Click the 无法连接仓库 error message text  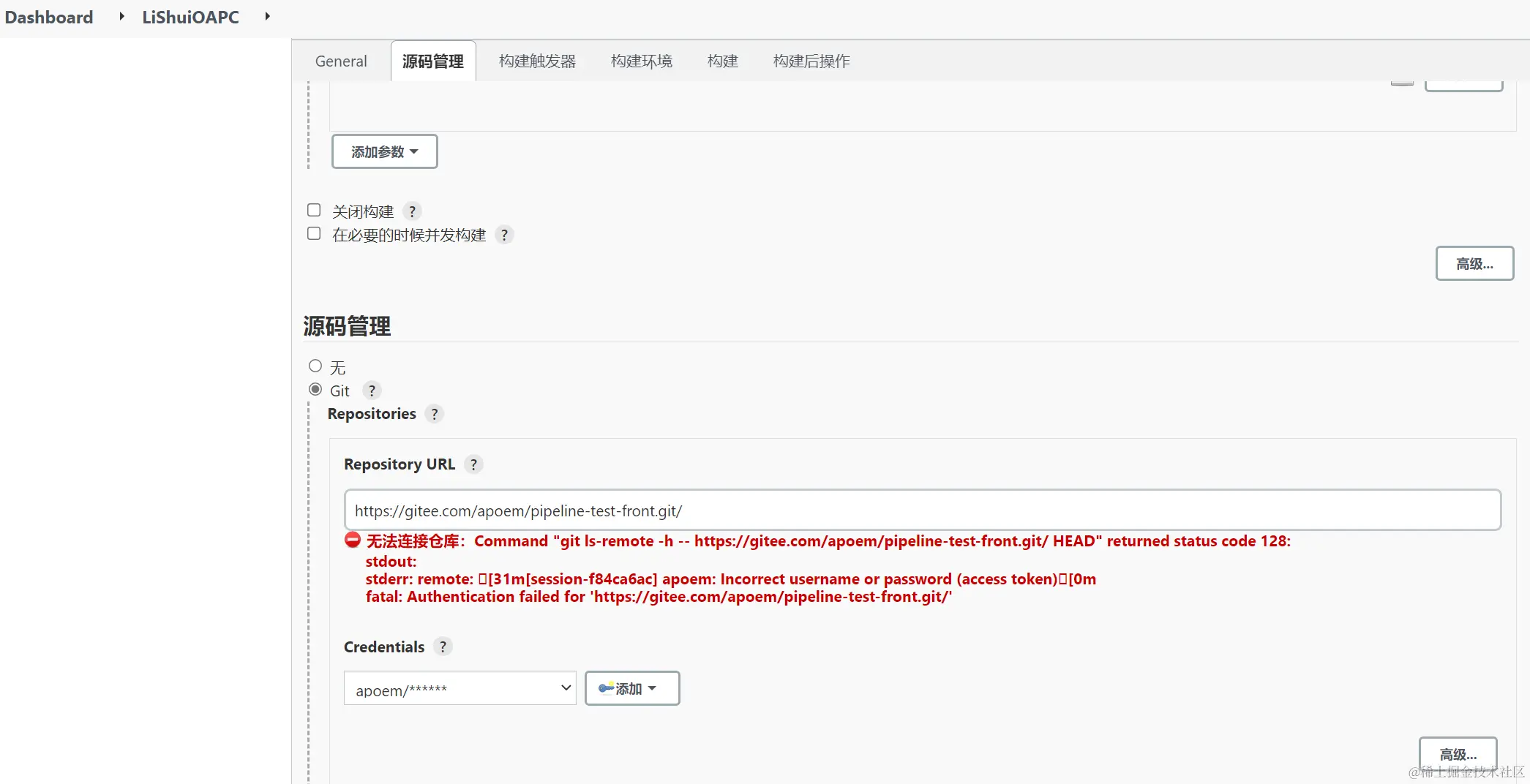click(828, 541)
